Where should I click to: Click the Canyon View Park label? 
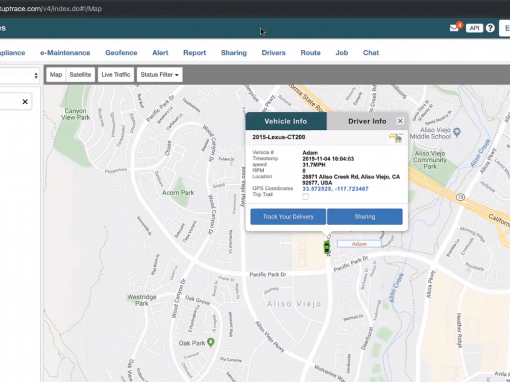click(76, 114)
